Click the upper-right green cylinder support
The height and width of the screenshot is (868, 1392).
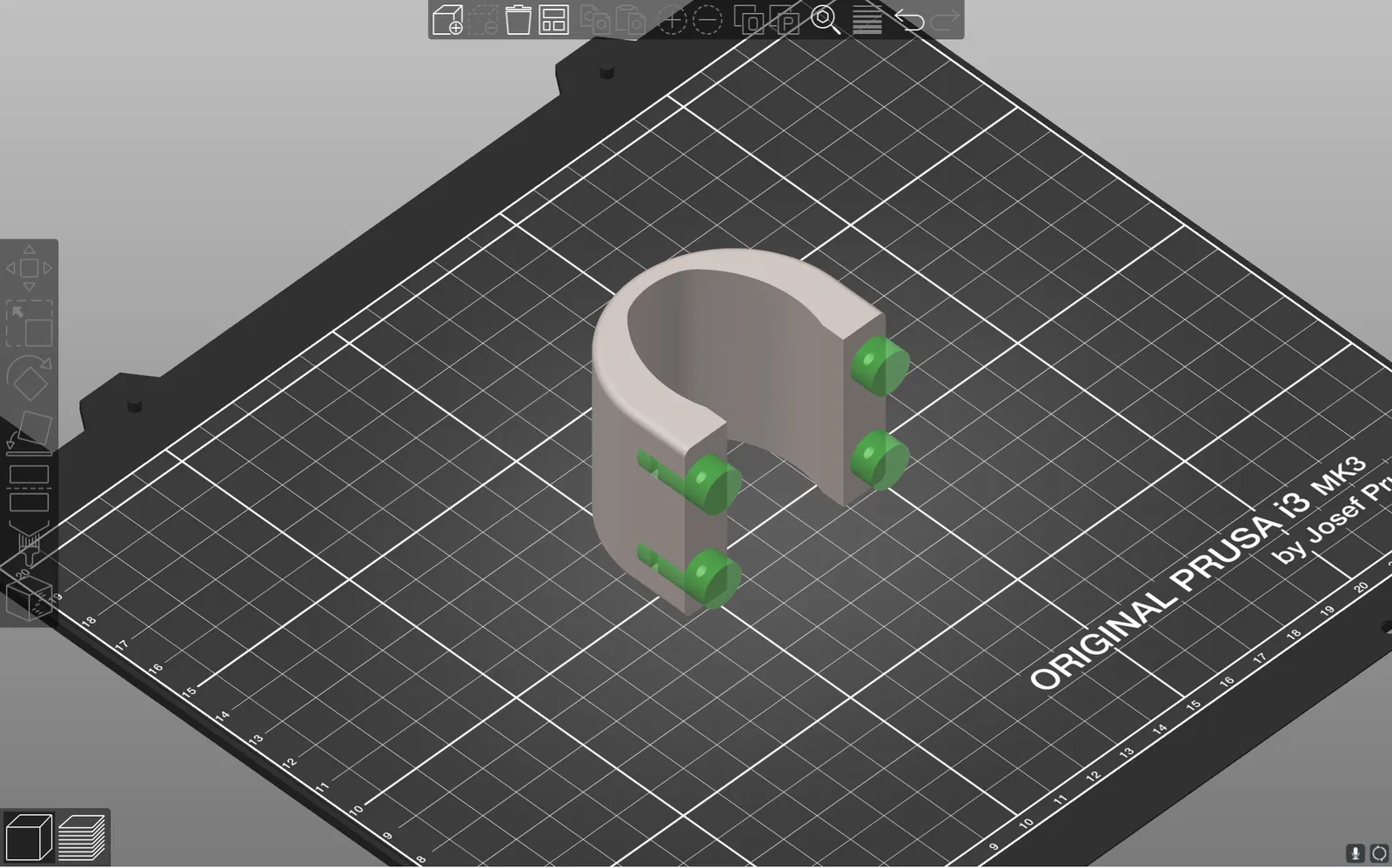pyautogui.click(x=880, y=365)
